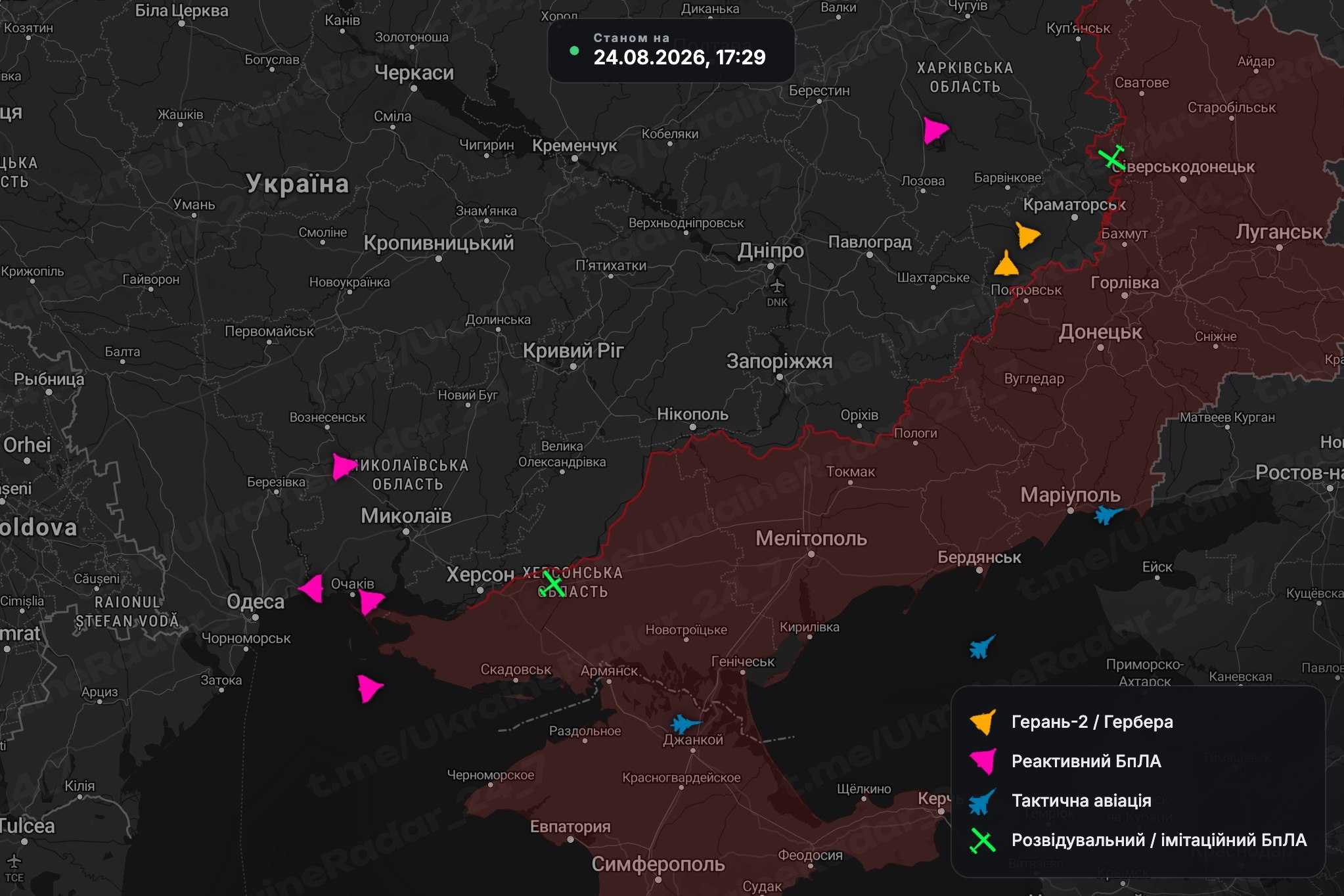Click the green cross Розвідувальний БпЛА legend icon

[983, 840]
